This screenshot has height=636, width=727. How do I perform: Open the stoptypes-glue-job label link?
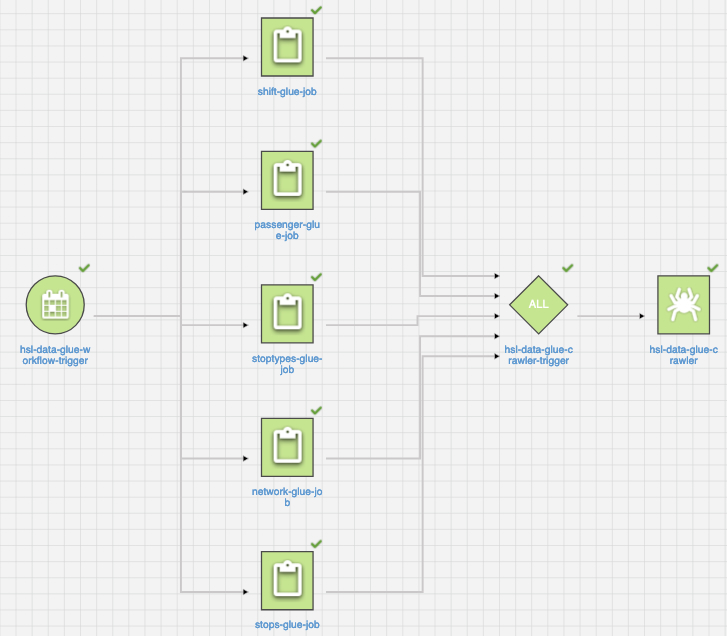[x=287, y=364]
